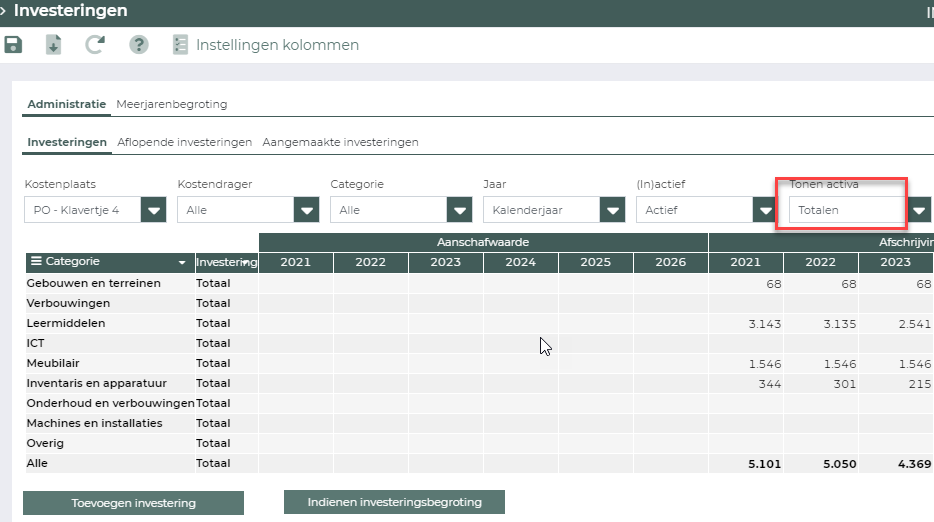
Task: Switch to the Meerjarenbegroting tab
Action: click(171, 104)
